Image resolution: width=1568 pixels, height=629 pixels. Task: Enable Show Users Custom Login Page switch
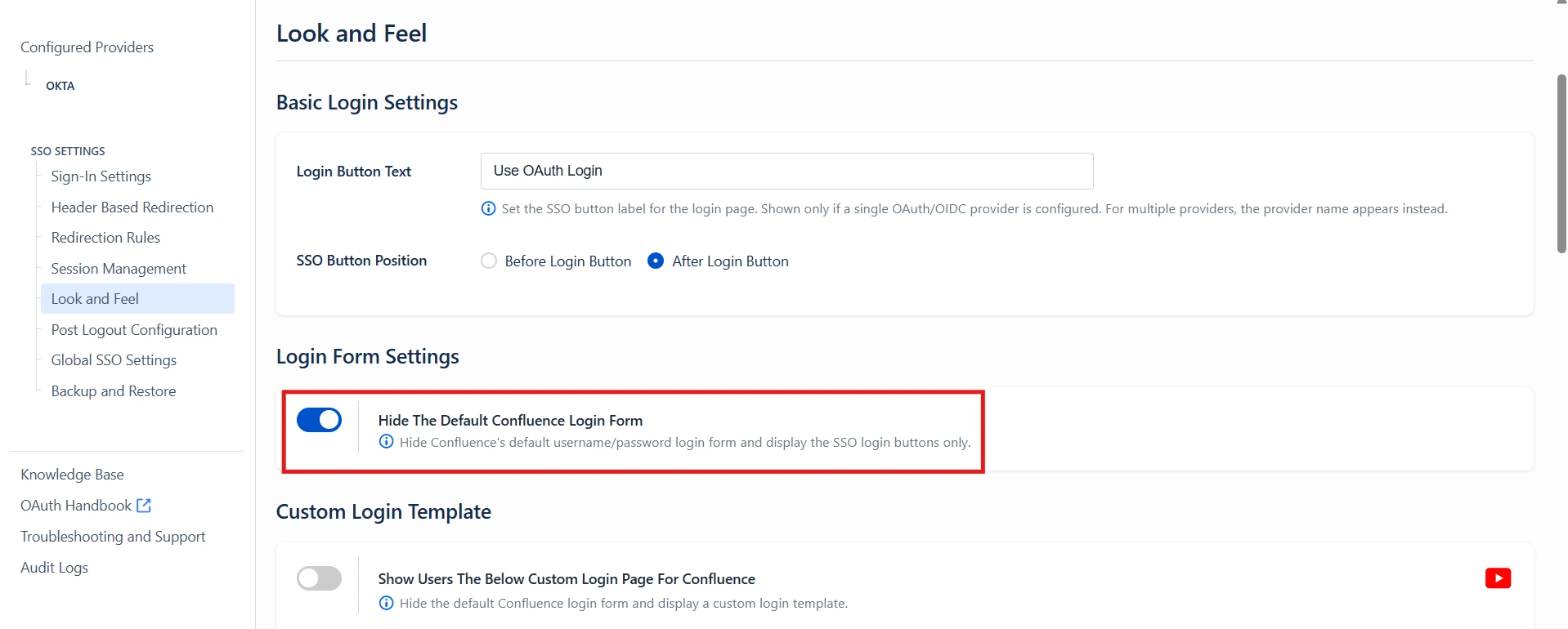(319, 578)
